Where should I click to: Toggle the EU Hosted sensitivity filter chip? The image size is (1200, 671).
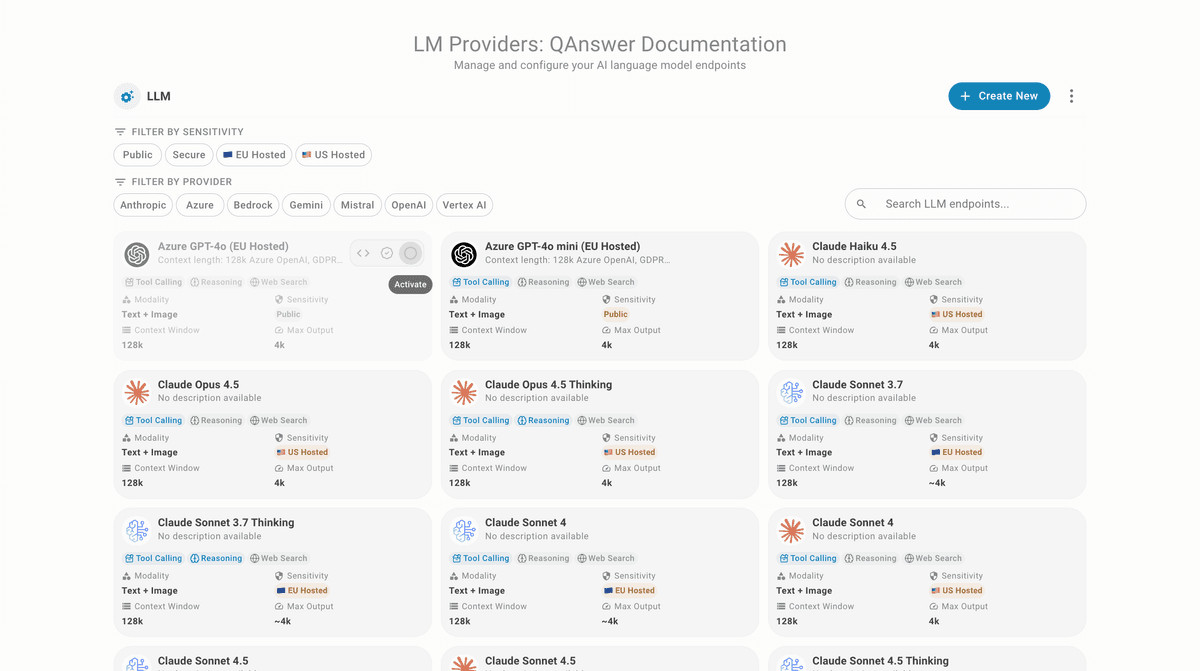pos(254,155)
